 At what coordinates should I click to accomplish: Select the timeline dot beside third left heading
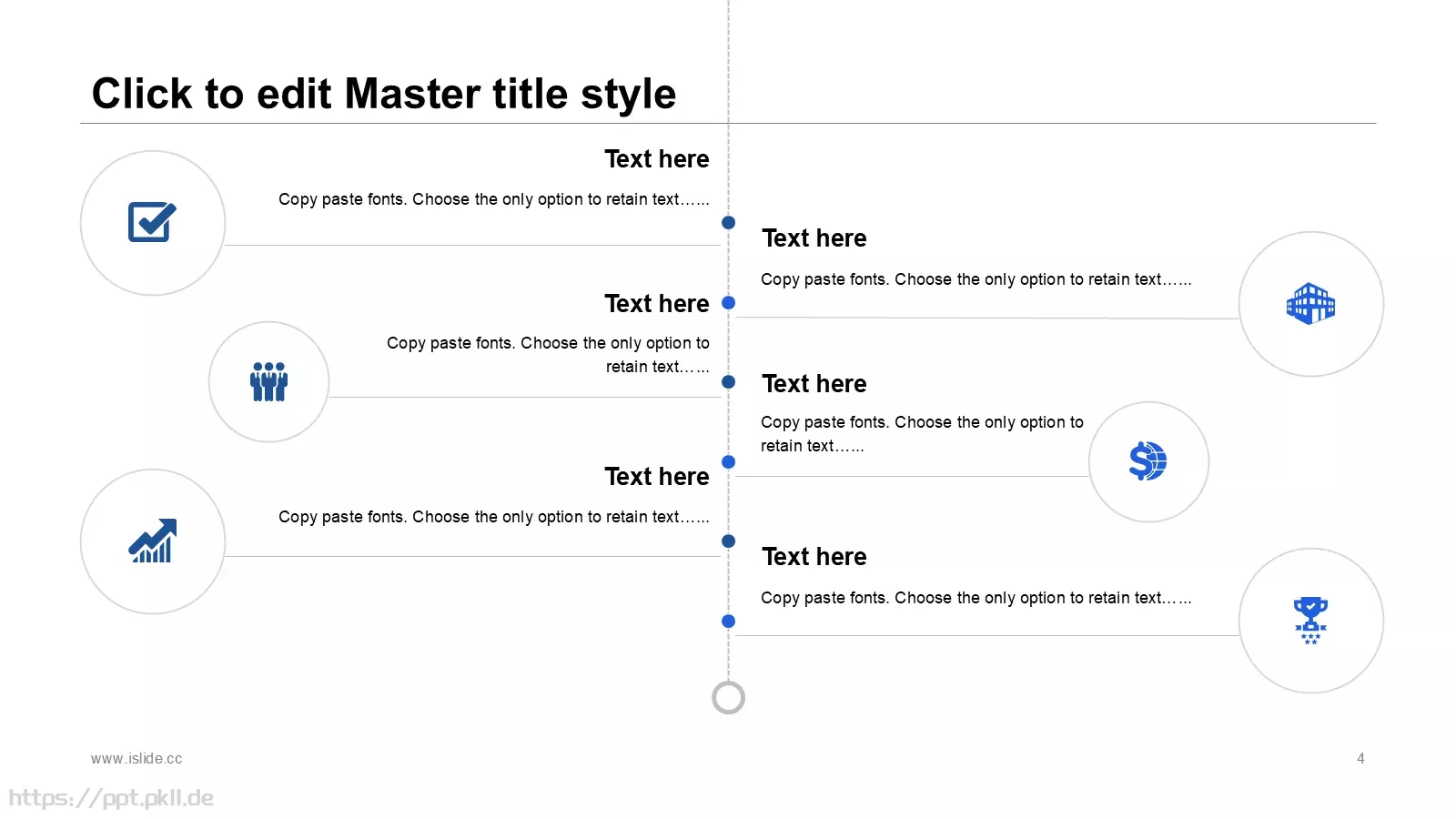(x=728, y=461)
